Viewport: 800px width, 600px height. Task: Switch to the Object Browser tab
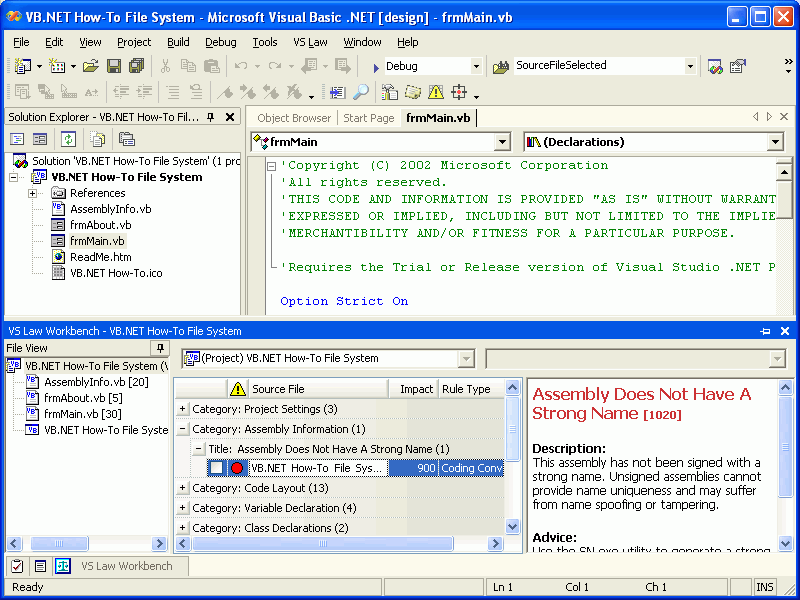(294, 118)
